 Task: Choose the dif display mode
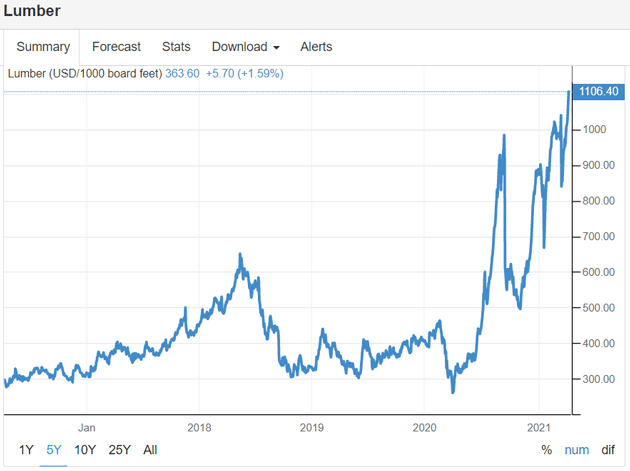pos(608,450)
